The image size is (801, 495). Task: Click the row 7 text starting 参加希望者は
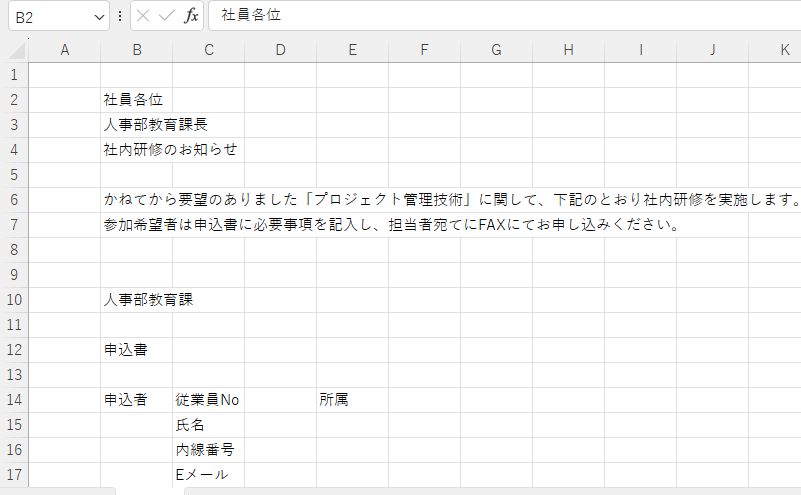pos(391,225)
